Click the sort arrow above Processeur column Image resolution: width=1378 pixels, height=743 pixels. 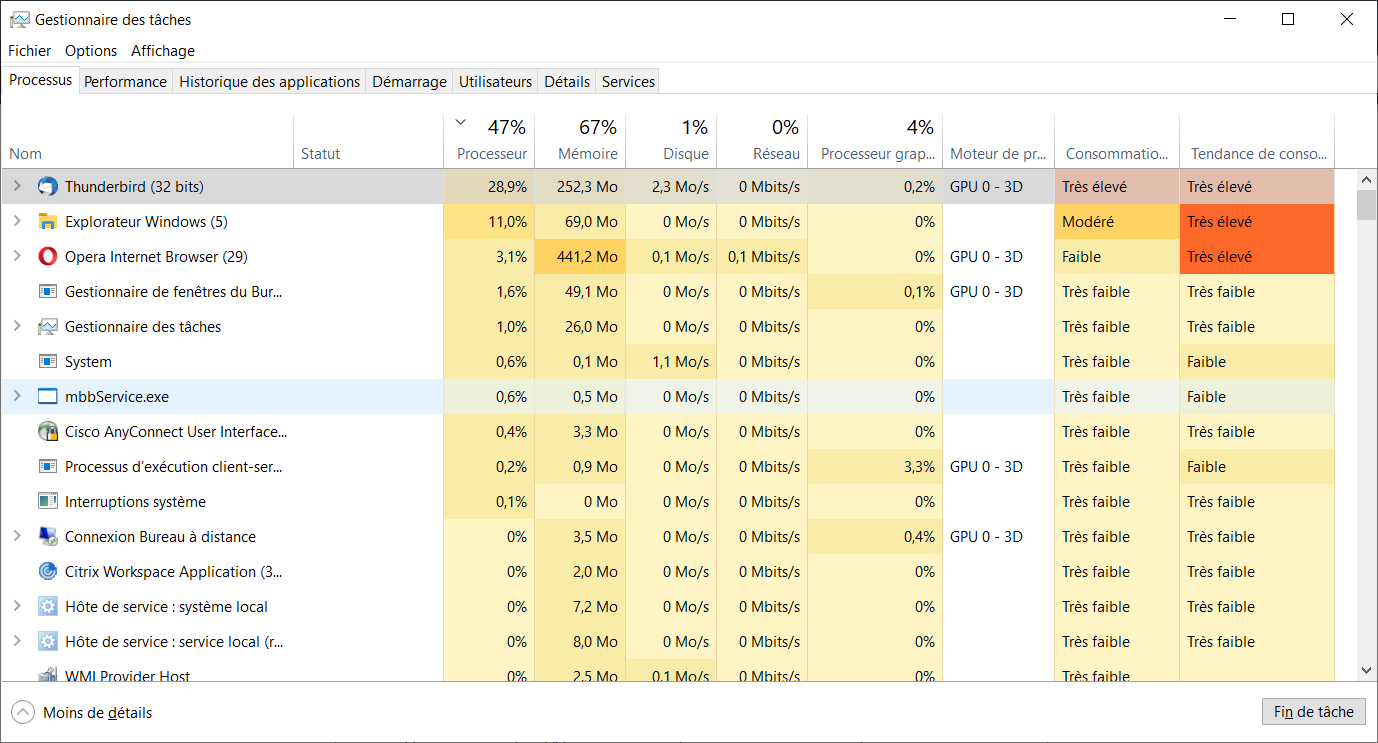tap(460, 123)
